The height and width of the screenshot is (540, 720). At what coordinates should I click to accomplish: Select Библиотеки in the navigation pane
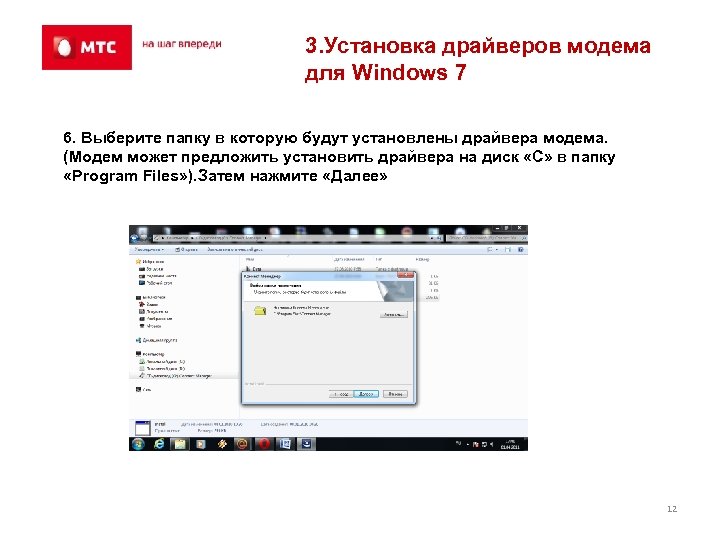151,297
